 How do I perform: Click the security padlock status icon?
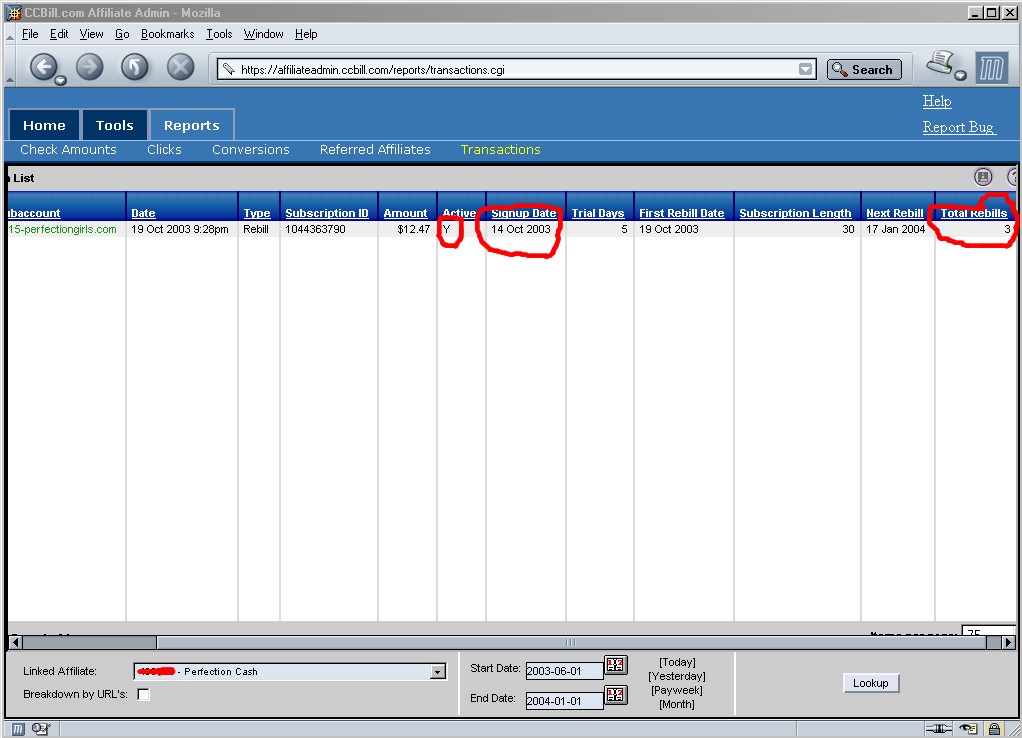click(x=994, y=729)
